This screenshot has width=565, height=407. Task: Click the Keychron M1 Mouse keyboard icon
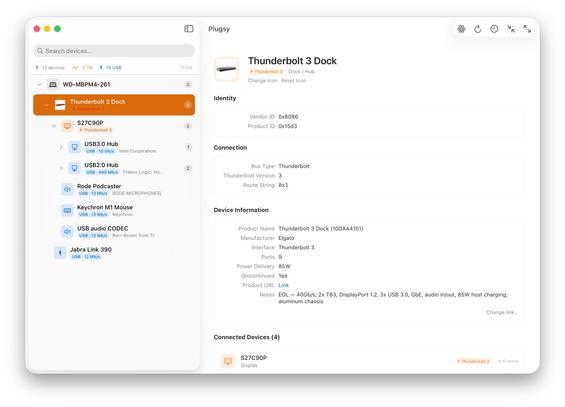pos(67,210)
